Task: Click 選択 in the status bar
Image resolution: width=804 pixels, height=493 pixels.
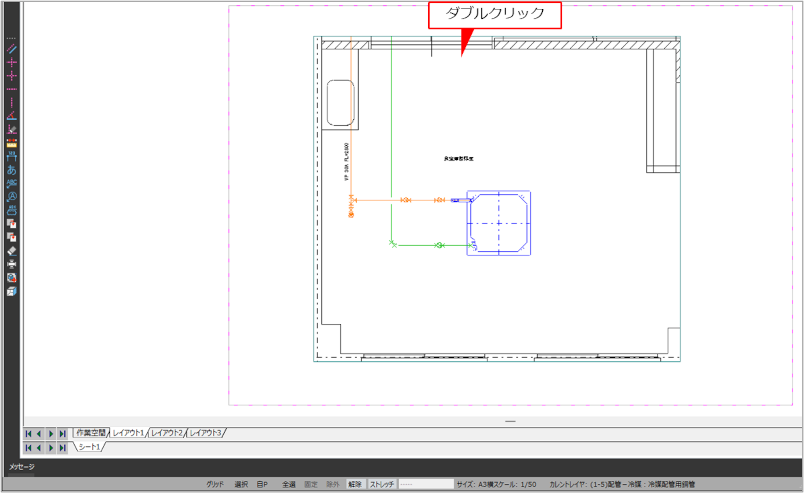Action: tap(241, 484)
